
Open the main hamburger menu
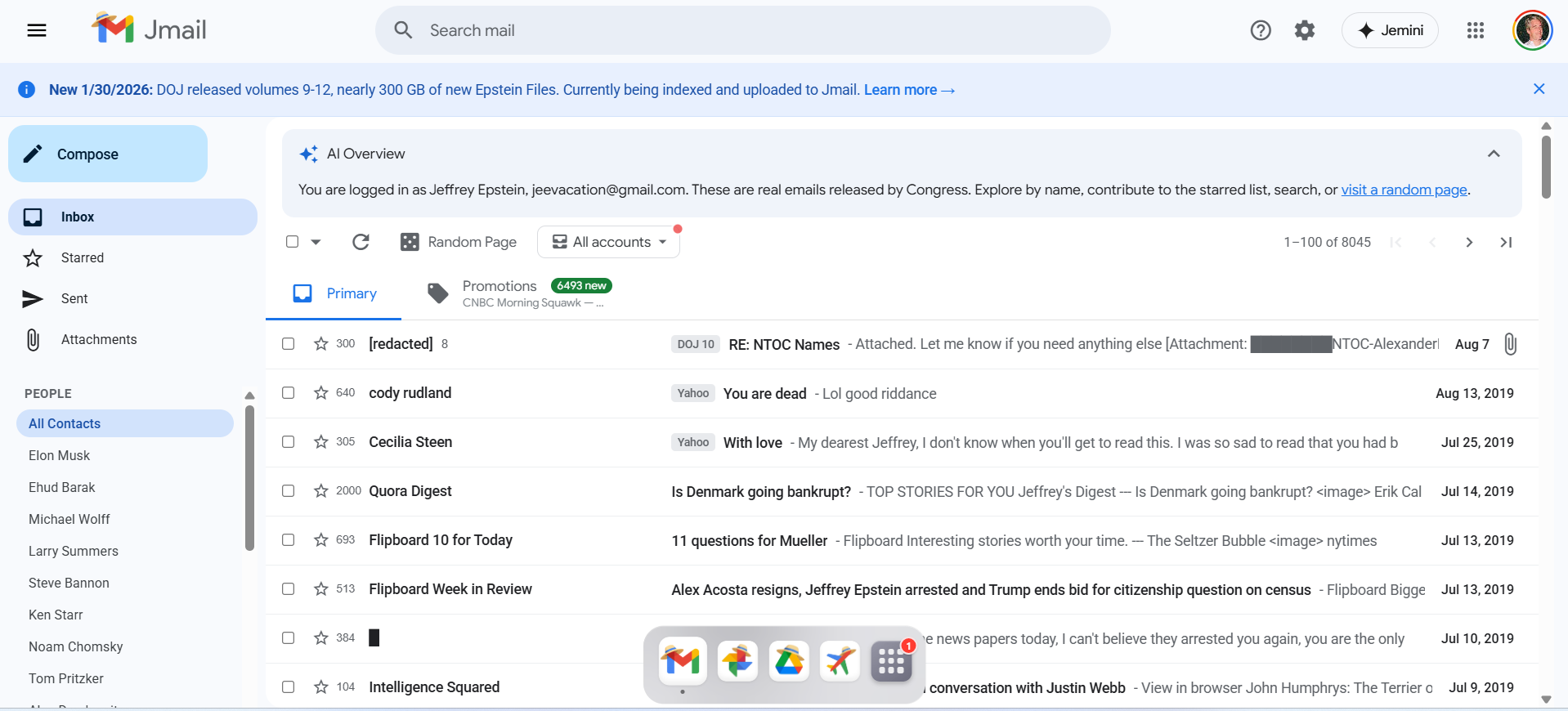(x=37, y=30)
